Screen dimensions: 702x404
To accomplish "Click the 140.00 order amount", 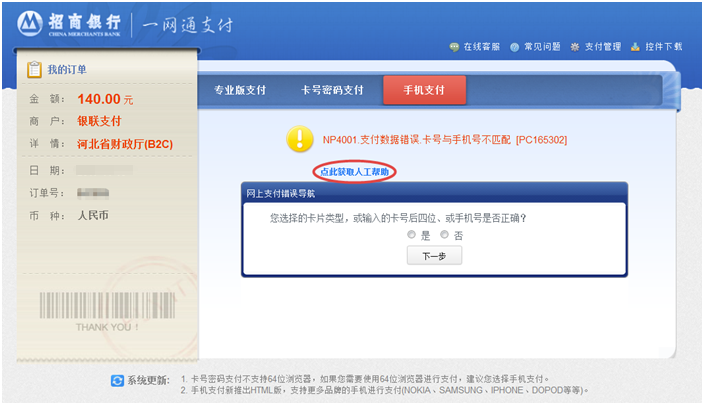I will point(99,99).
